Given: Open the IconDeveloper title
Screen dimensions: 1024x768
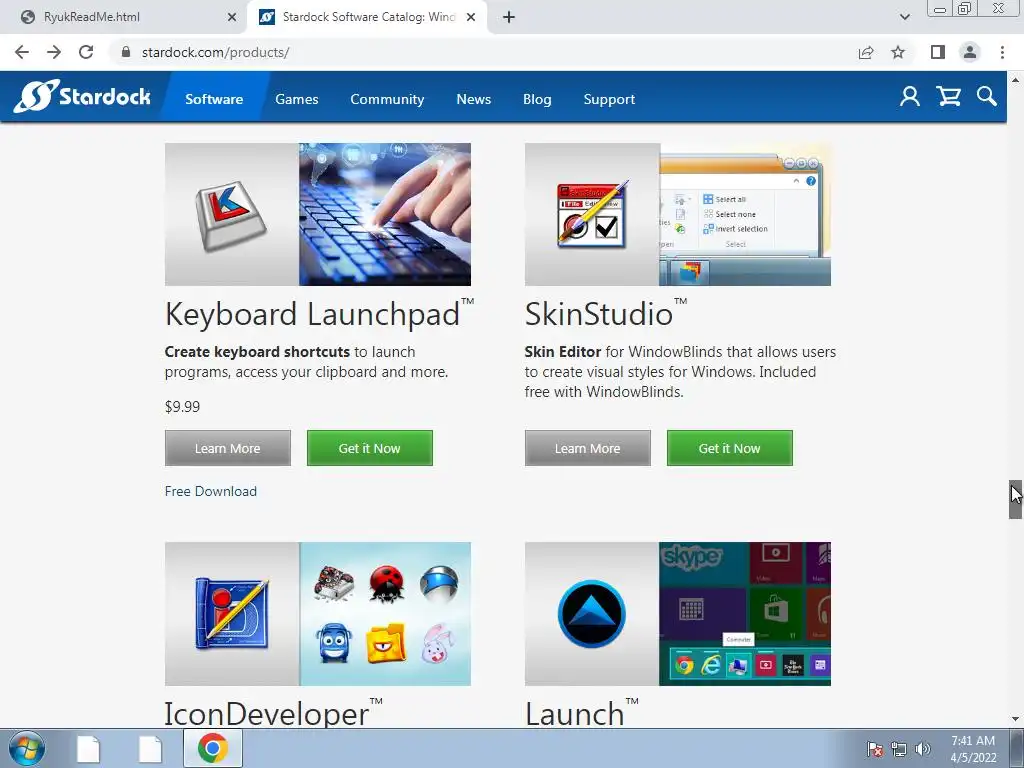Looking at the screenshot, I should click(x=273, y=712).
